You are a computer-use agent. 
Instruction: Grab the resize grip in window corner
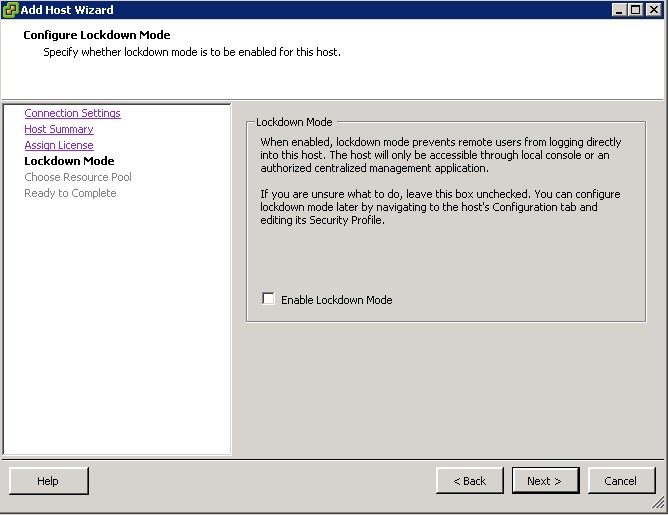[x=659, y=506]
